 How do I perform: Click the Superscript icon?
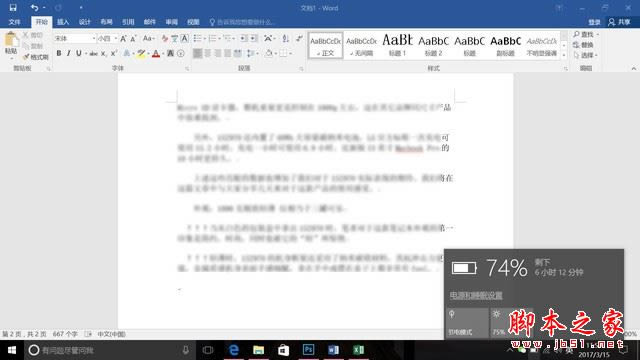click(x=114, y=53)
